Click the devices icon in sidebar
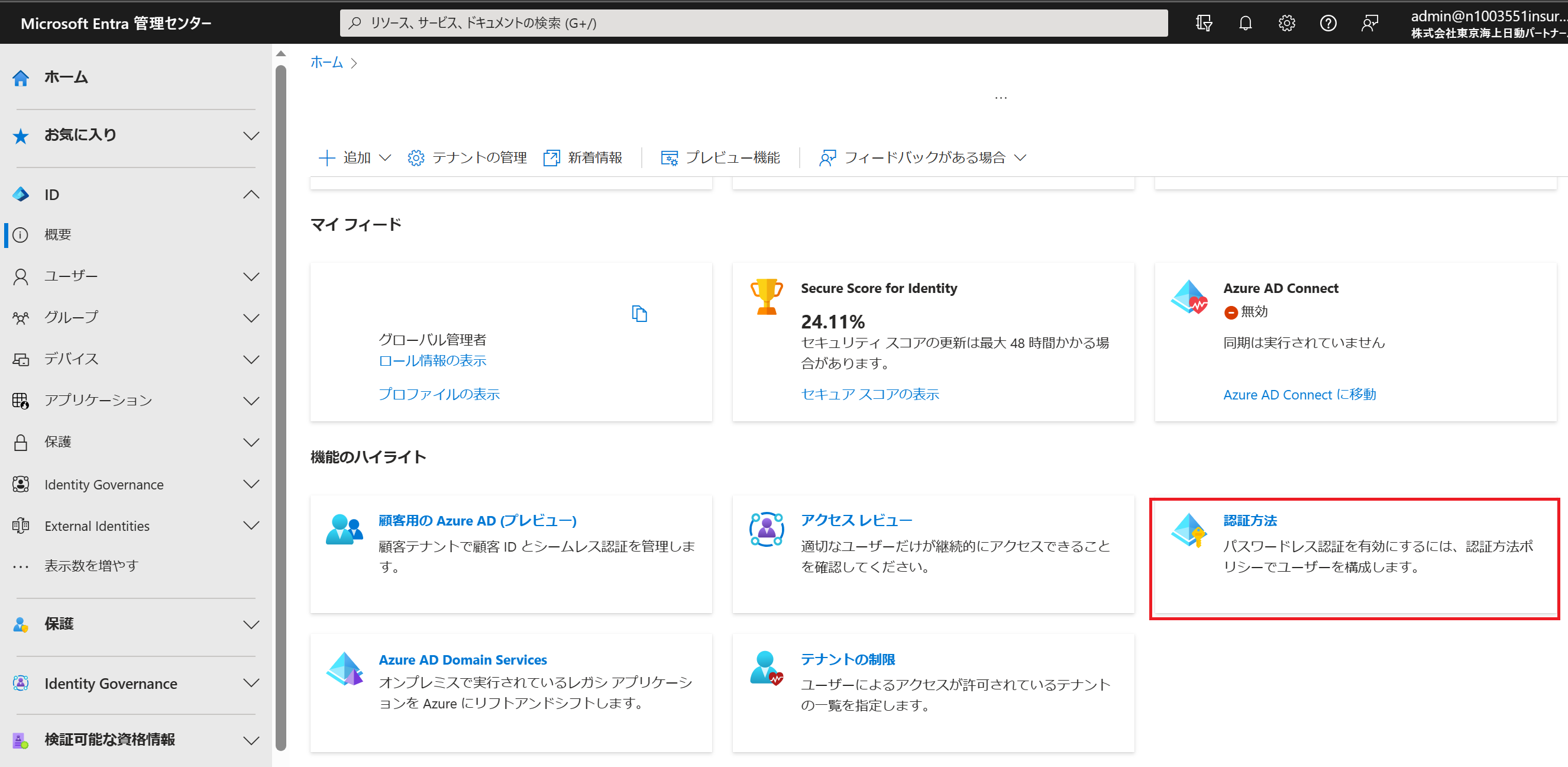 (x=21, y=359)
